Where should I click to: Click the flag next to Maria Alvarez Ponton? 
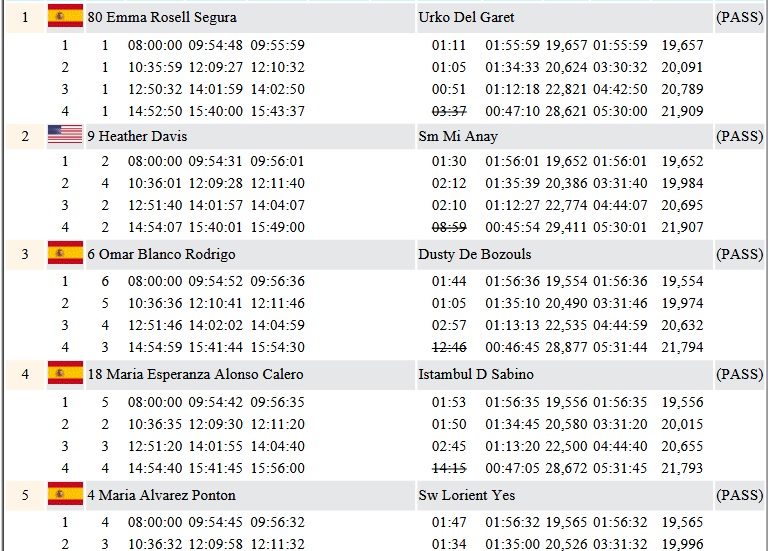pyautogui.click(x=65, y=494)
